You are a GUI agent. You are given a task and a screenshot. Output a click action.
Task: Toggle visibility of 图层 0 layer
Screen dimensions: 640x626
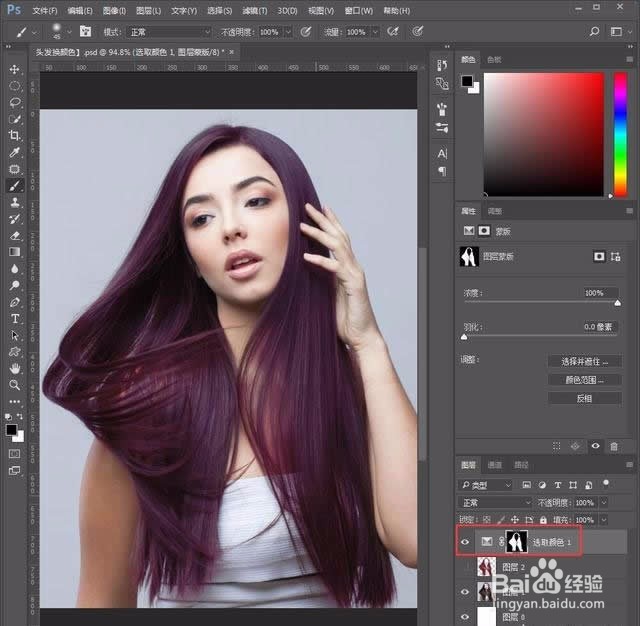click(465, 617)
